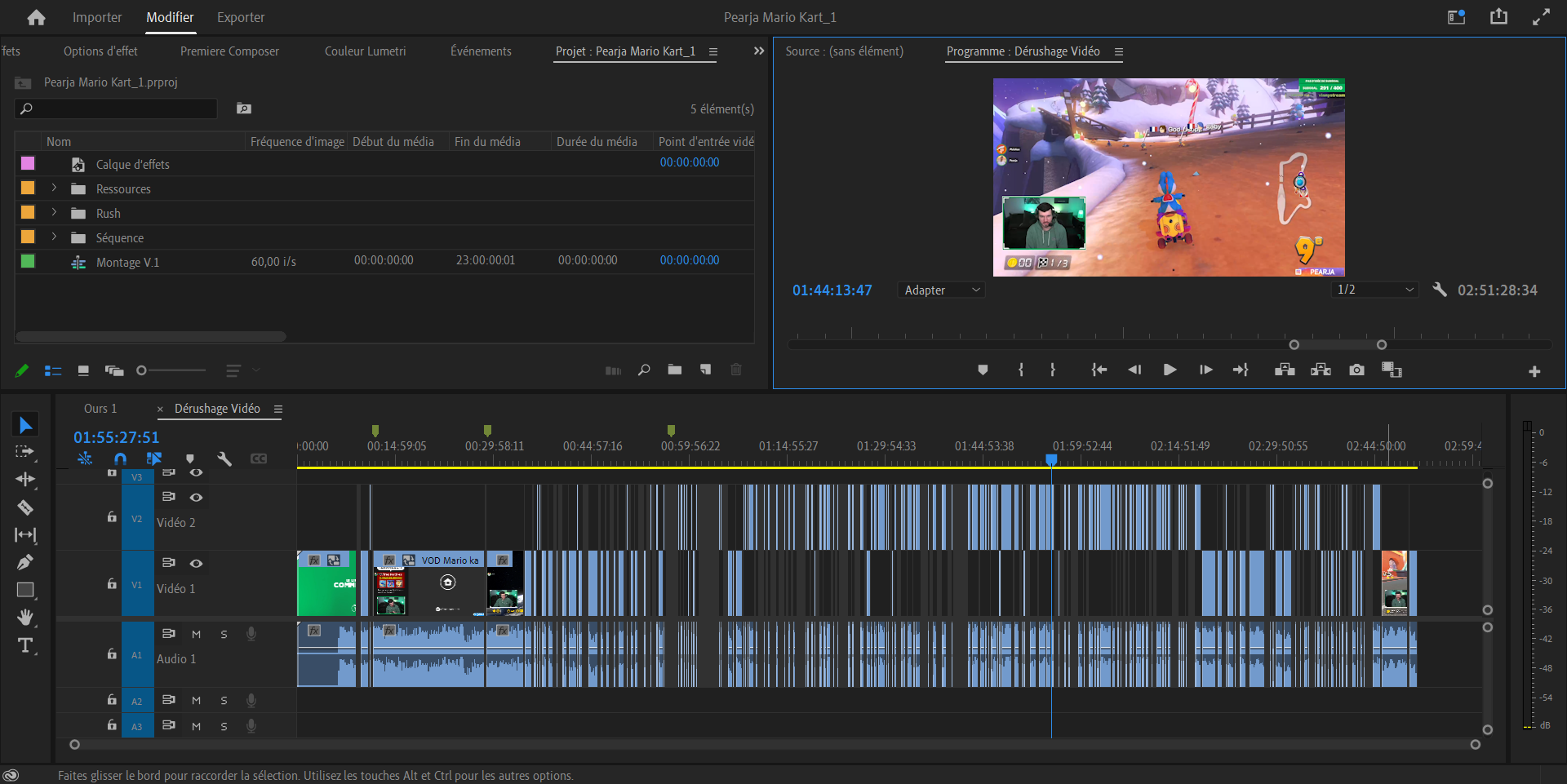The image size is (1567, 784).
Task: Add marker in the program monitor
Action: (x=983, y=370)
